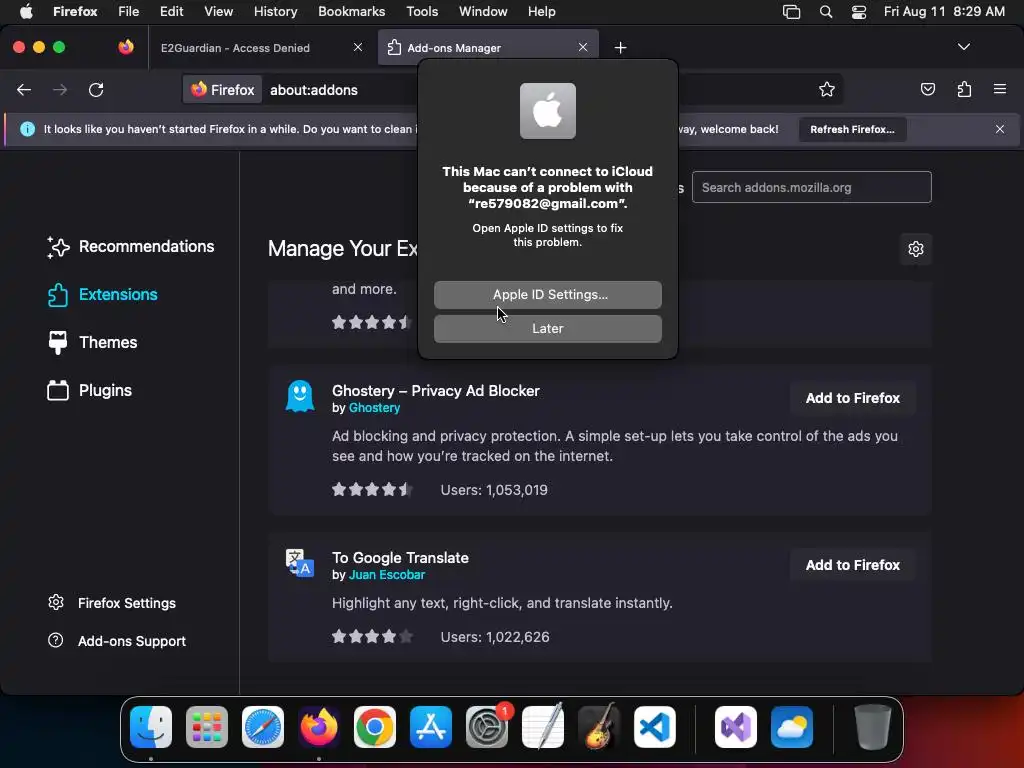Click the pinned Firefox tab icon

click(126, 47)
